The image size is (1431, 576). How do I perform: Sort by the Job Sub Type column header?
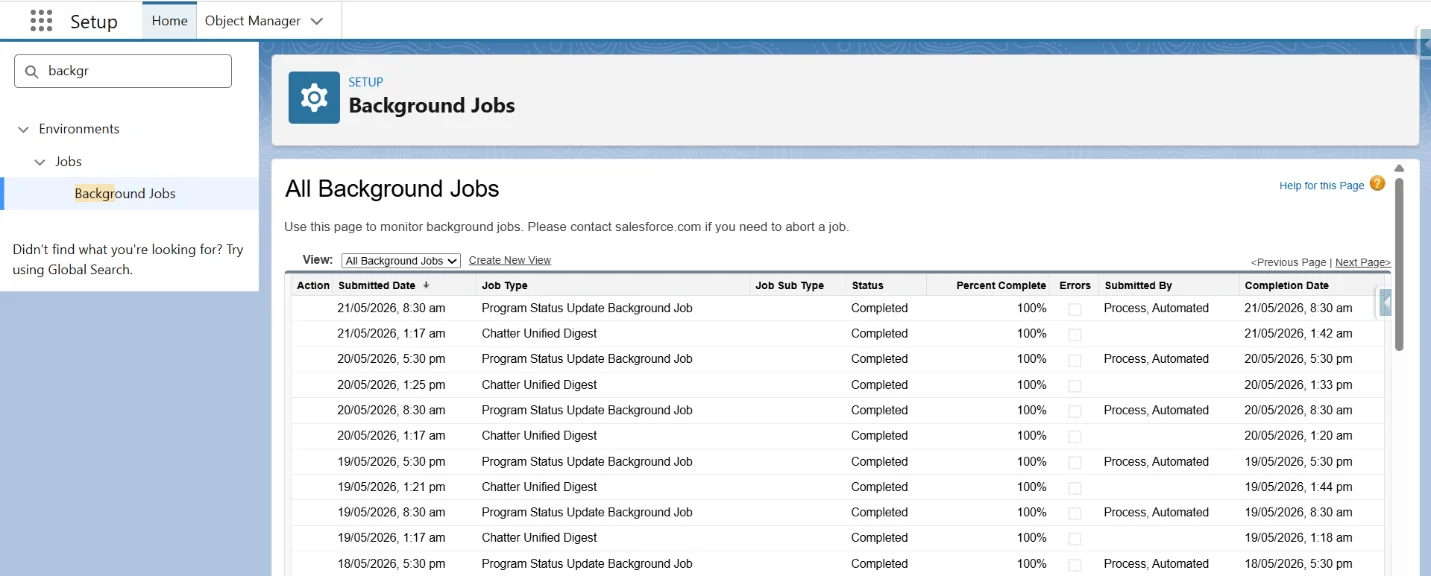pyautogui.click(x=789, y=285)
